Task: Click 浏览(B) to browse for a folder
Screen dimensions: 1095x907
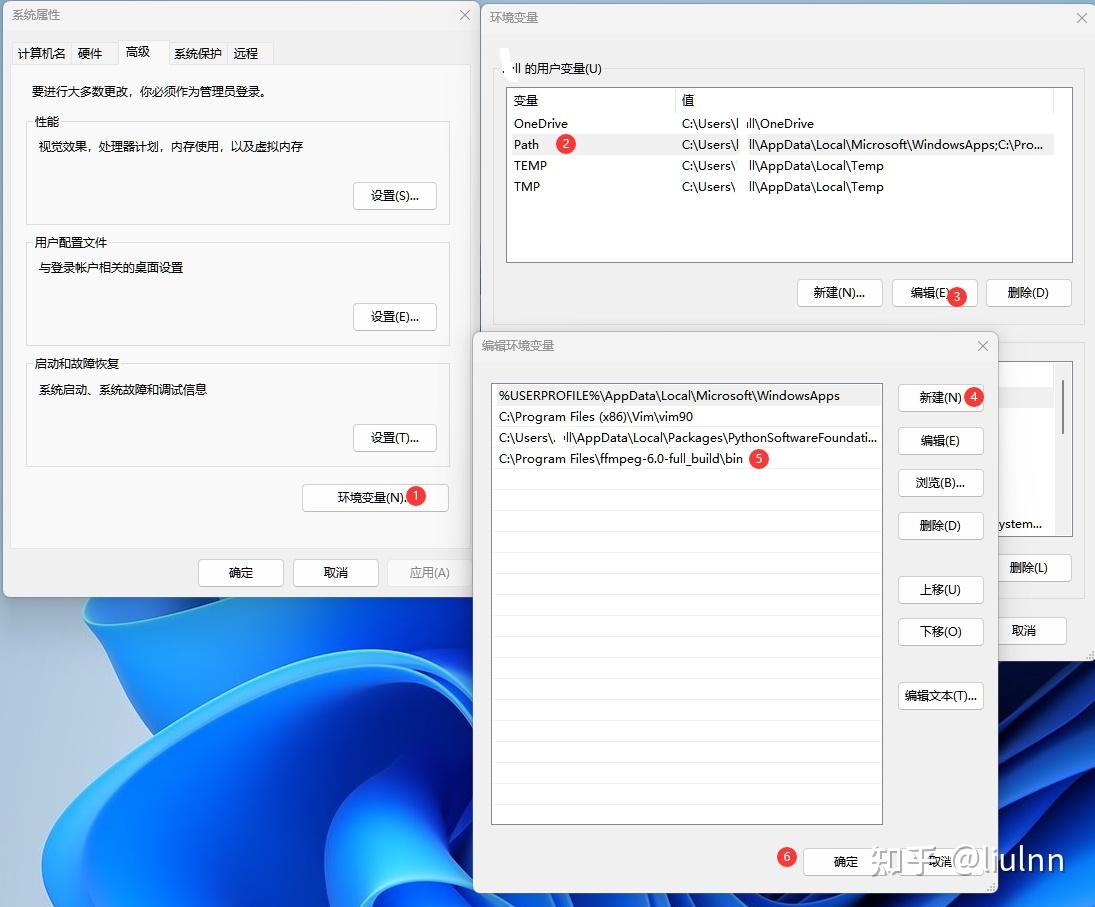Action: tap(940, 483)
